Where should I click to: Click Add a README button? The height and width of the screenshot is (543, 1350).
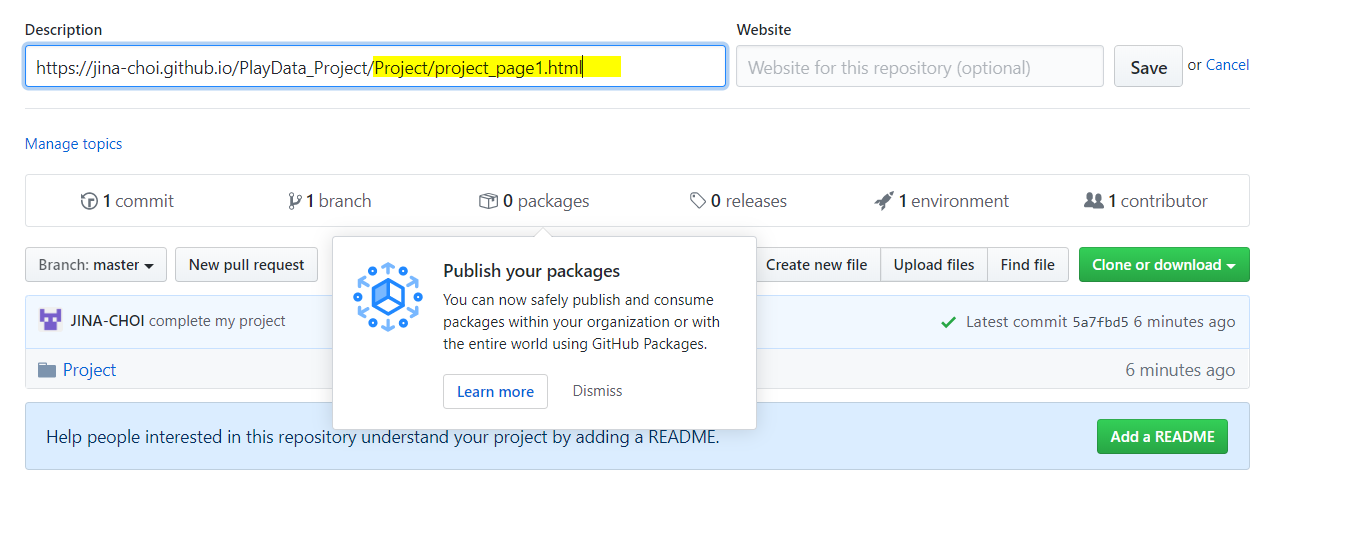coord(1162,436)
